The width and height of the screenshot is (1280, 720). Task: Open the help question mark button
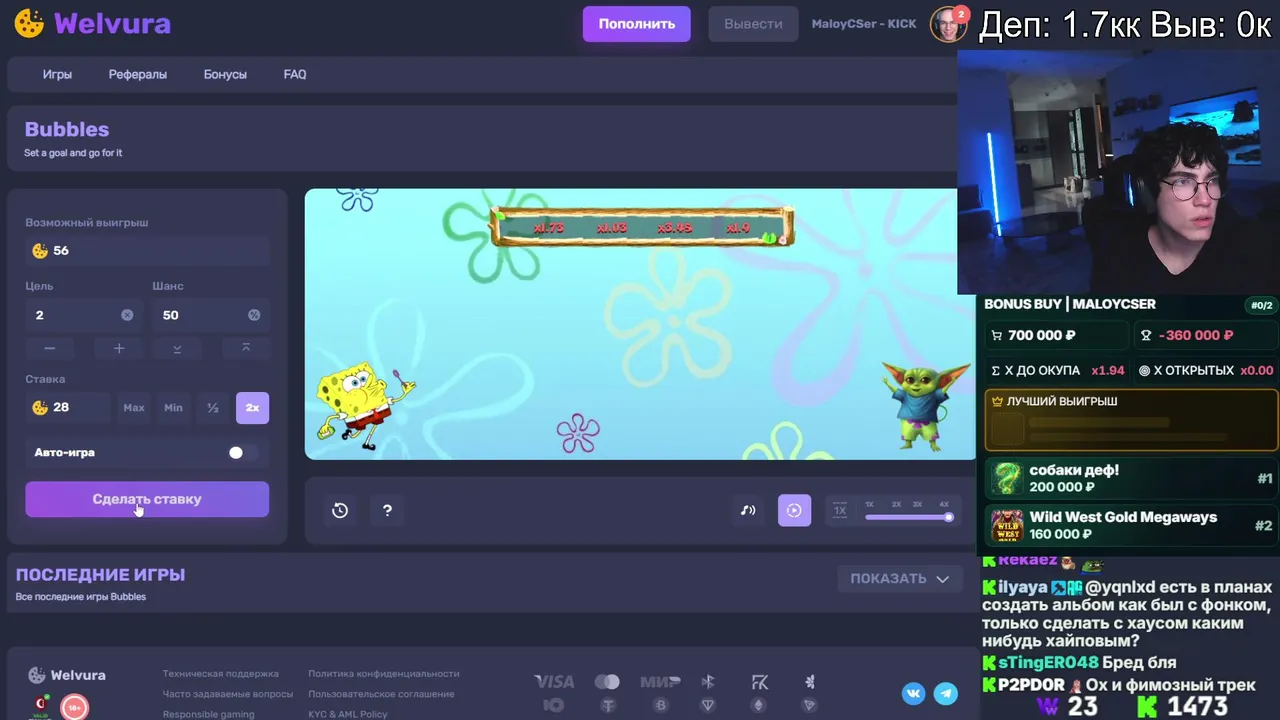(x=387, y=510)
